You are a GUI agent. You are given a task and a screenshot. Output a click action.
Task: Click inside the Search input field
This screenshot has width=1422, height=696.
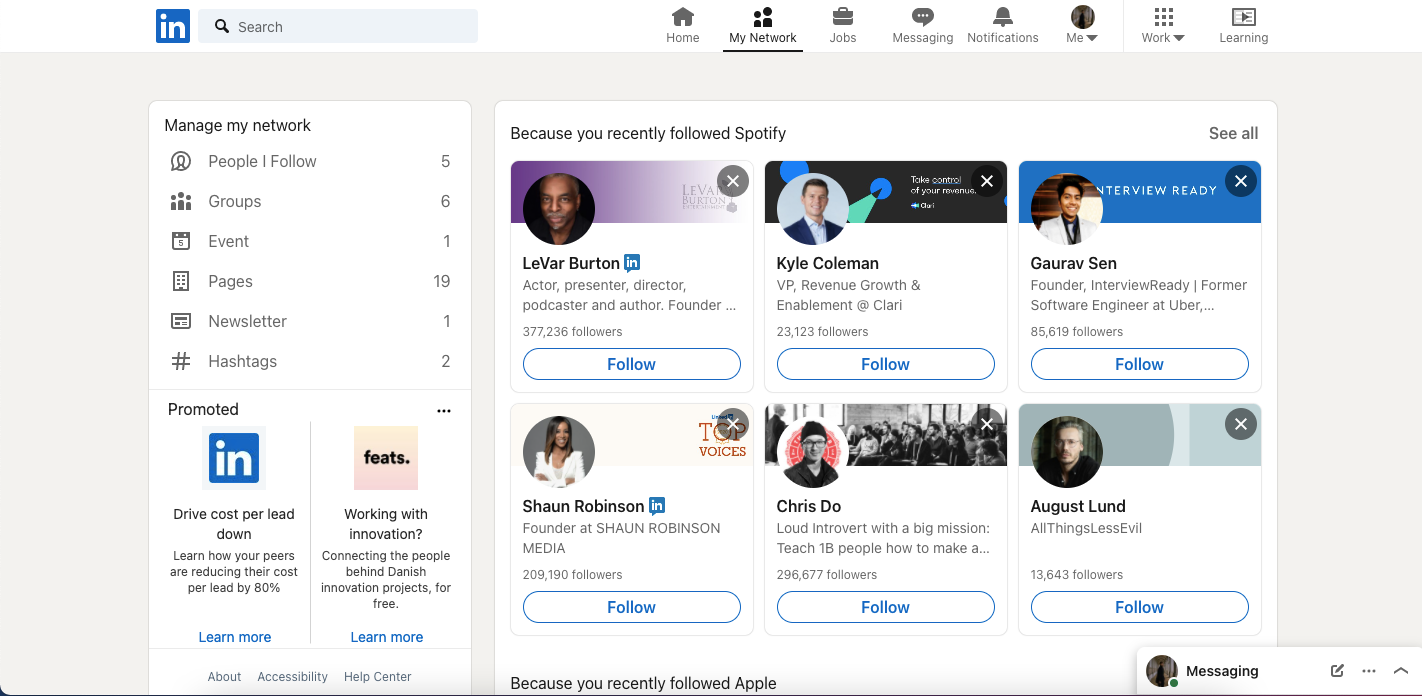(337, 26)
